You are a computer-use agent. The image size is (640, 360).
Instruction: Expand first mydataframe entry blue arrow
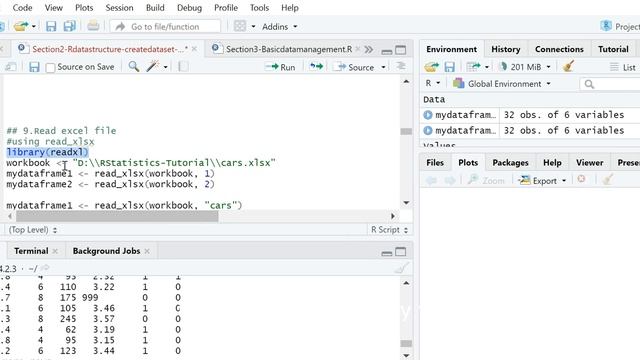pos(428,115)
